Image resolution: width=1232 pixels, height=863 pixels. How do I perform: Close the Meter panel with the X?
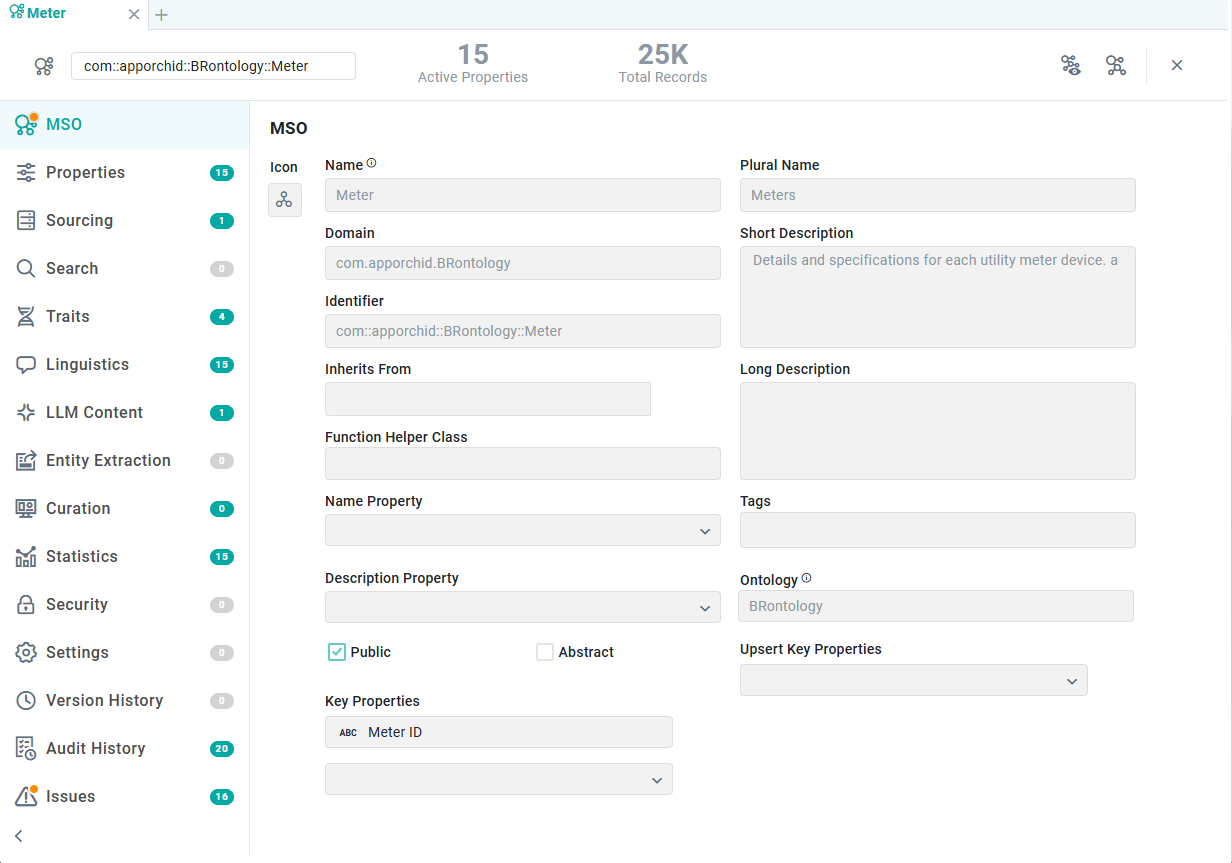(x=1177, y=66)
